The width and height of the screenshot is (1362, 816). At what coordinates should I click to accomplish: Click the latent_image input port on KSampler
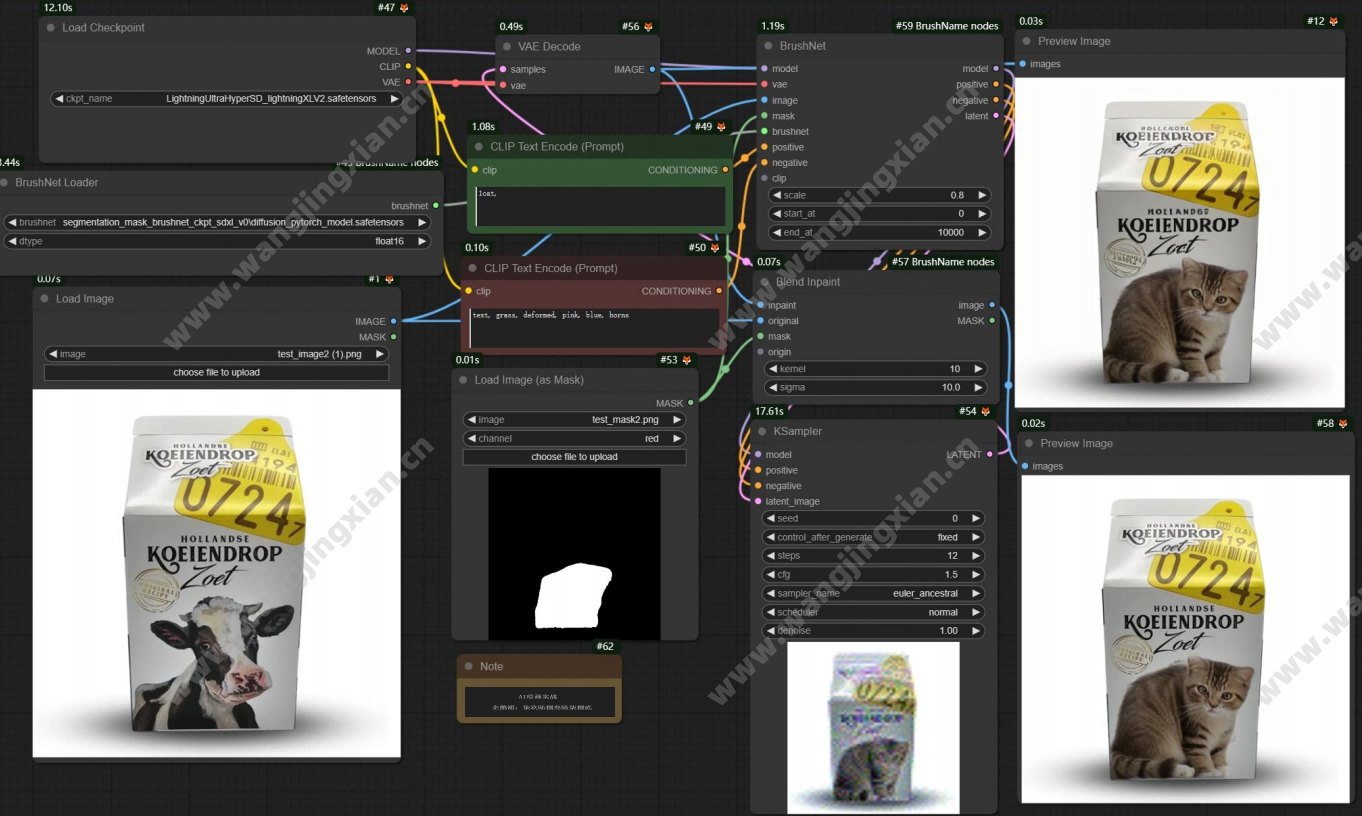(758, 501)
